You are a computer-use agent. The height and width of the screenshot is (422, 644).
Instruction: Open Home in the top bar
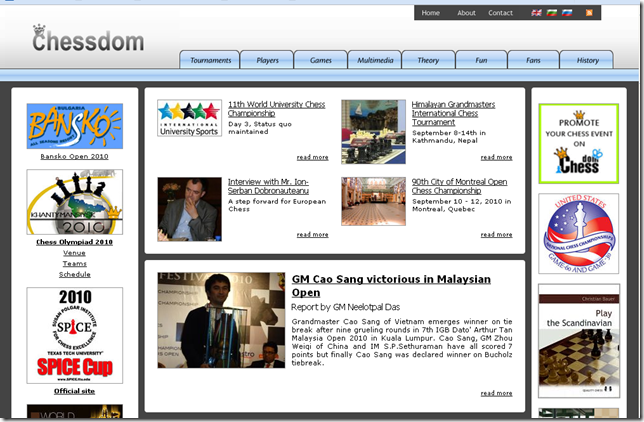(430, 13)
